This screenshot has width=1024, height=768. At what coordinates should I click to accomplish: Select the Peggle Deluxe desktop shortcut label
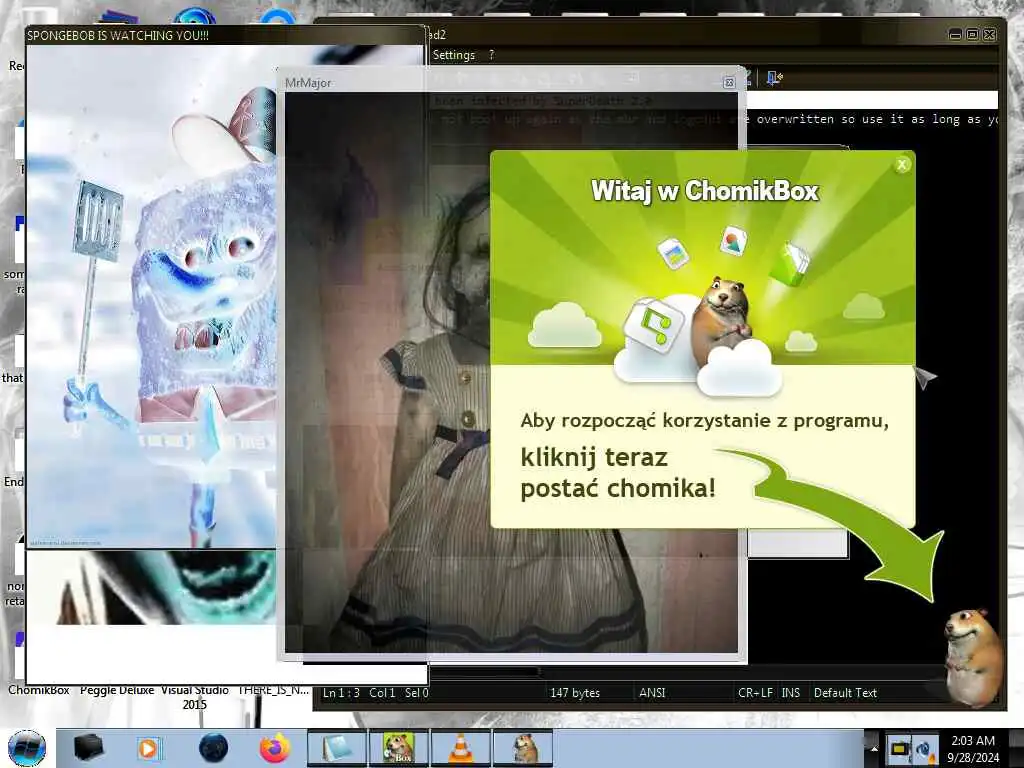coord(117,691)
